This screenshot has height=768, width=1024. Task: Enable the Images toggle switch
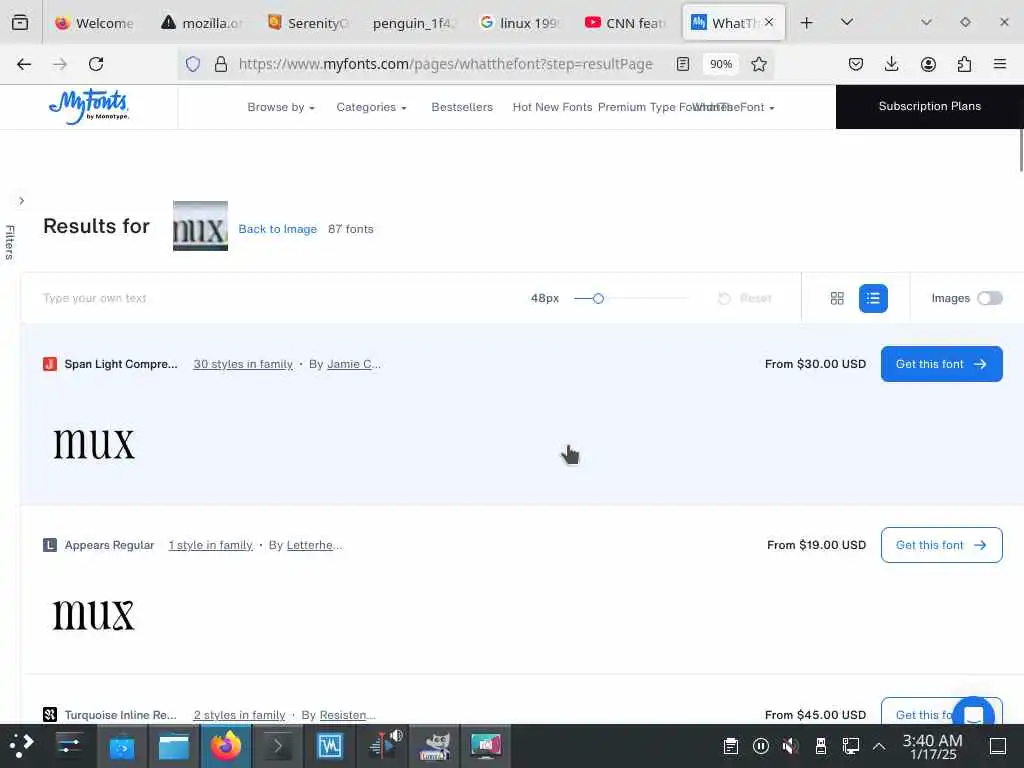(x=989, y=298)
